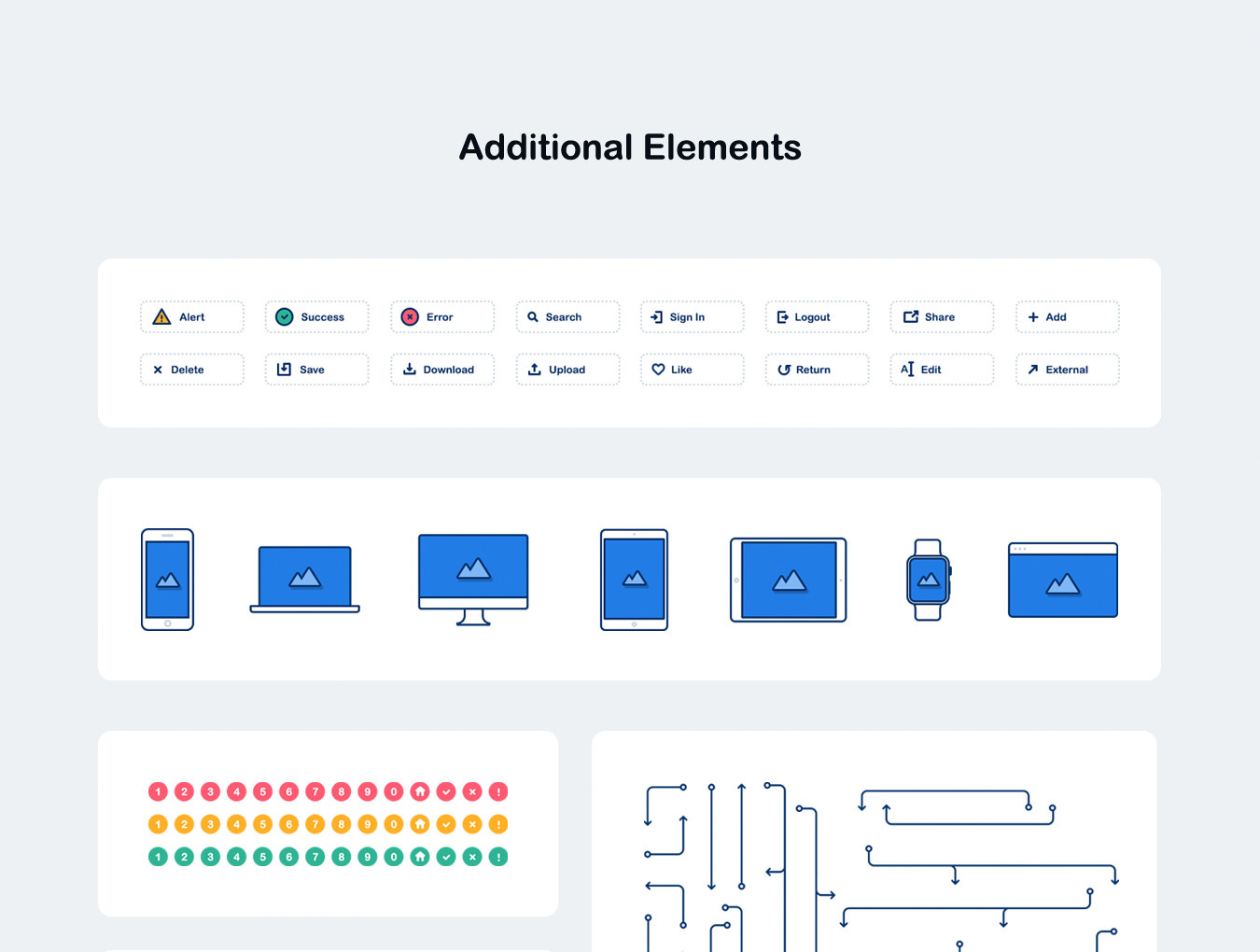1260x952 pixels.
Task: Select the smartwatch device icon
Action: 929,580
